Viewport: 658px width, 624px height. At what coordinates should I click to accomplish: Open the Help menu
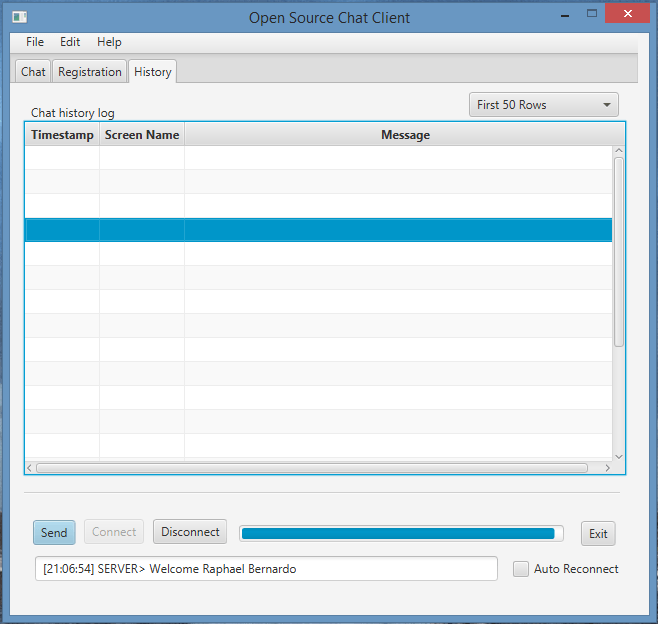click(109, 42)
